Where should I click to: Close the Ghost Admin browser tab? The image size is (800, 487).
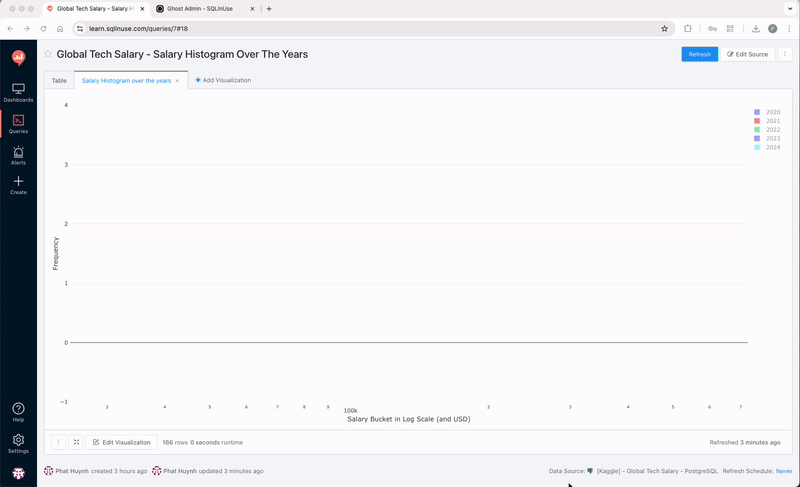[x=252, y=9]
